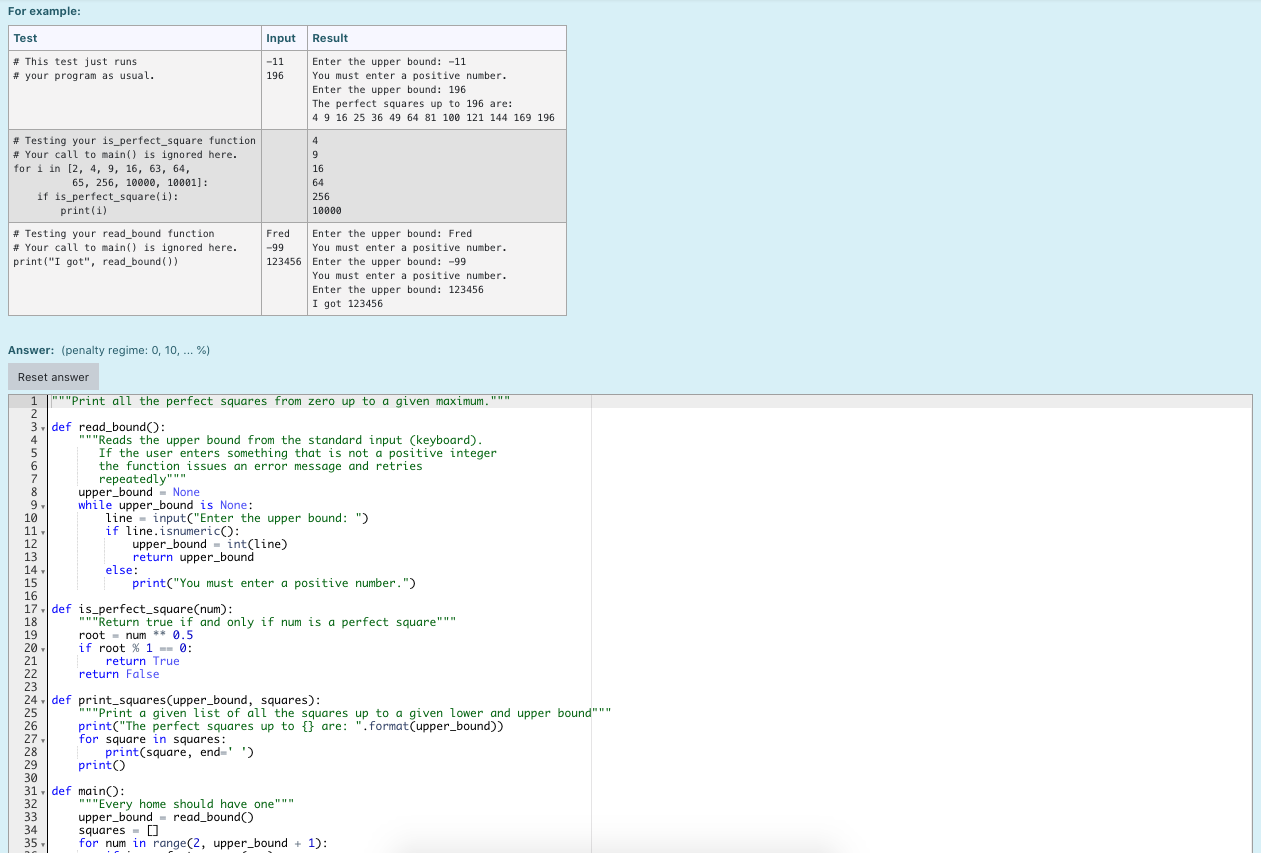Collapse the if statement on line 20
The height and width of the screenshot is (853, 1261).
tap(45, 648)
